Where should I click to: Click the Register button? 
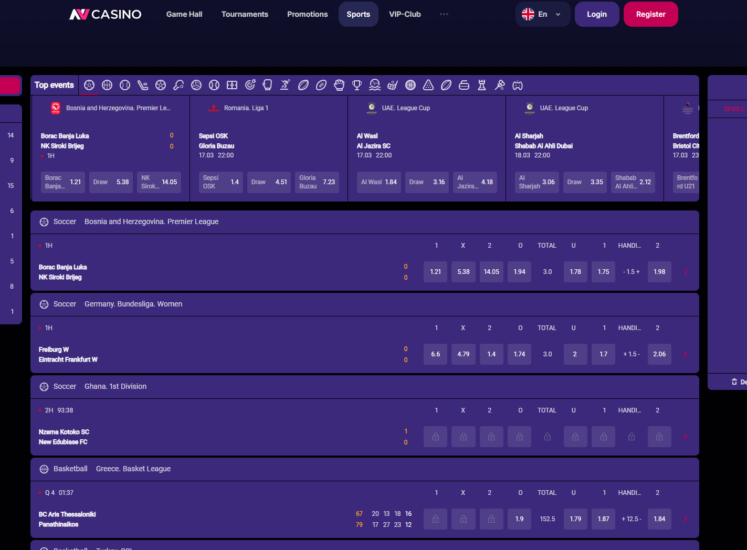tap(650, 14)
